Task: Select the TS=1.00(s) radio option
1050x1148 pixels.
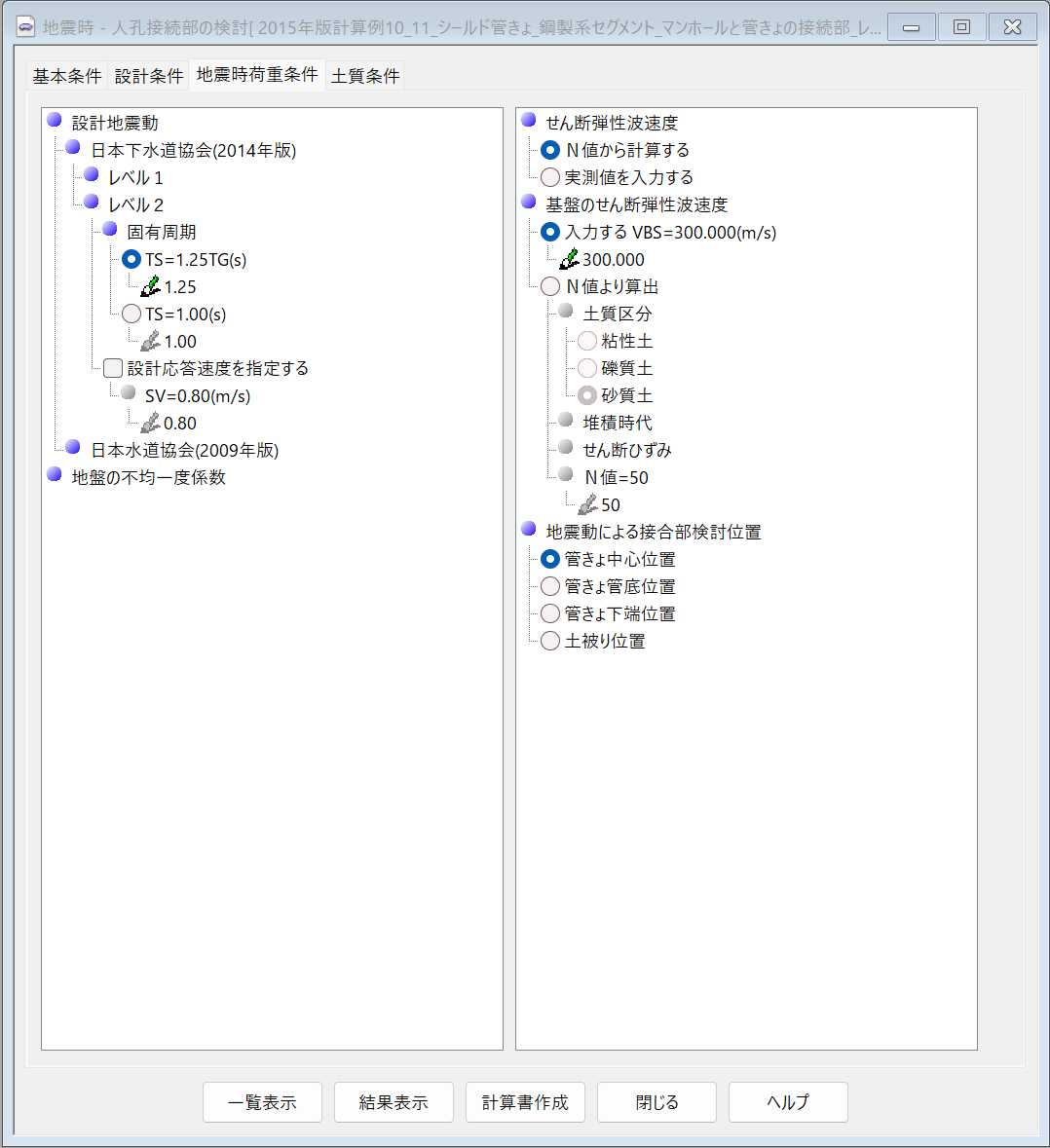Action: [131, 314]
